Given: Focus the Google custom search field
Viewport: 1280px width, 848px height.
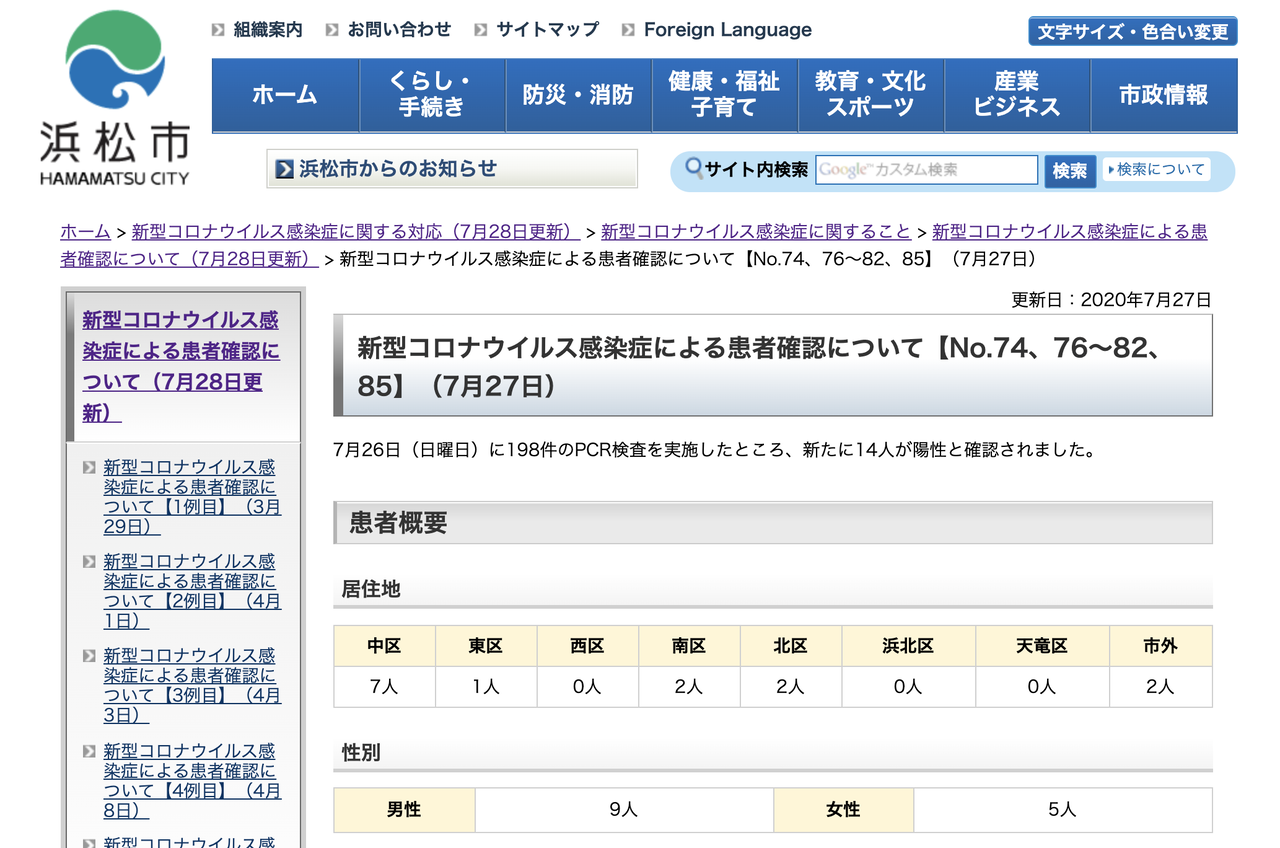Looking at the screenshot, I should pyautogui.click(x=927, y=170).
